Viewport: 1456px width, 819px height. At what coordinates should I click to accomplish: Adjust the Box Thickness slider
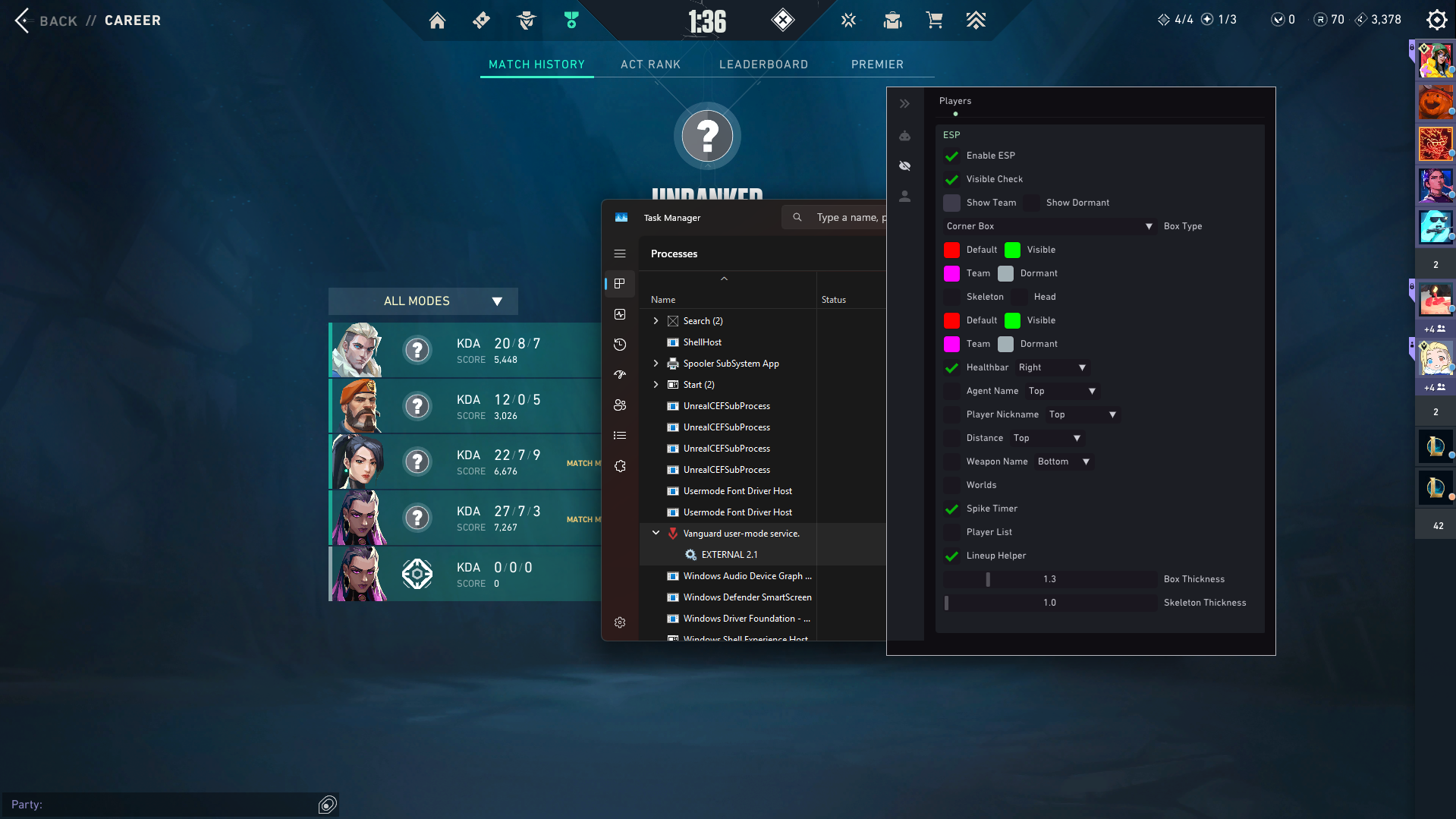[x=1050, y=579]
